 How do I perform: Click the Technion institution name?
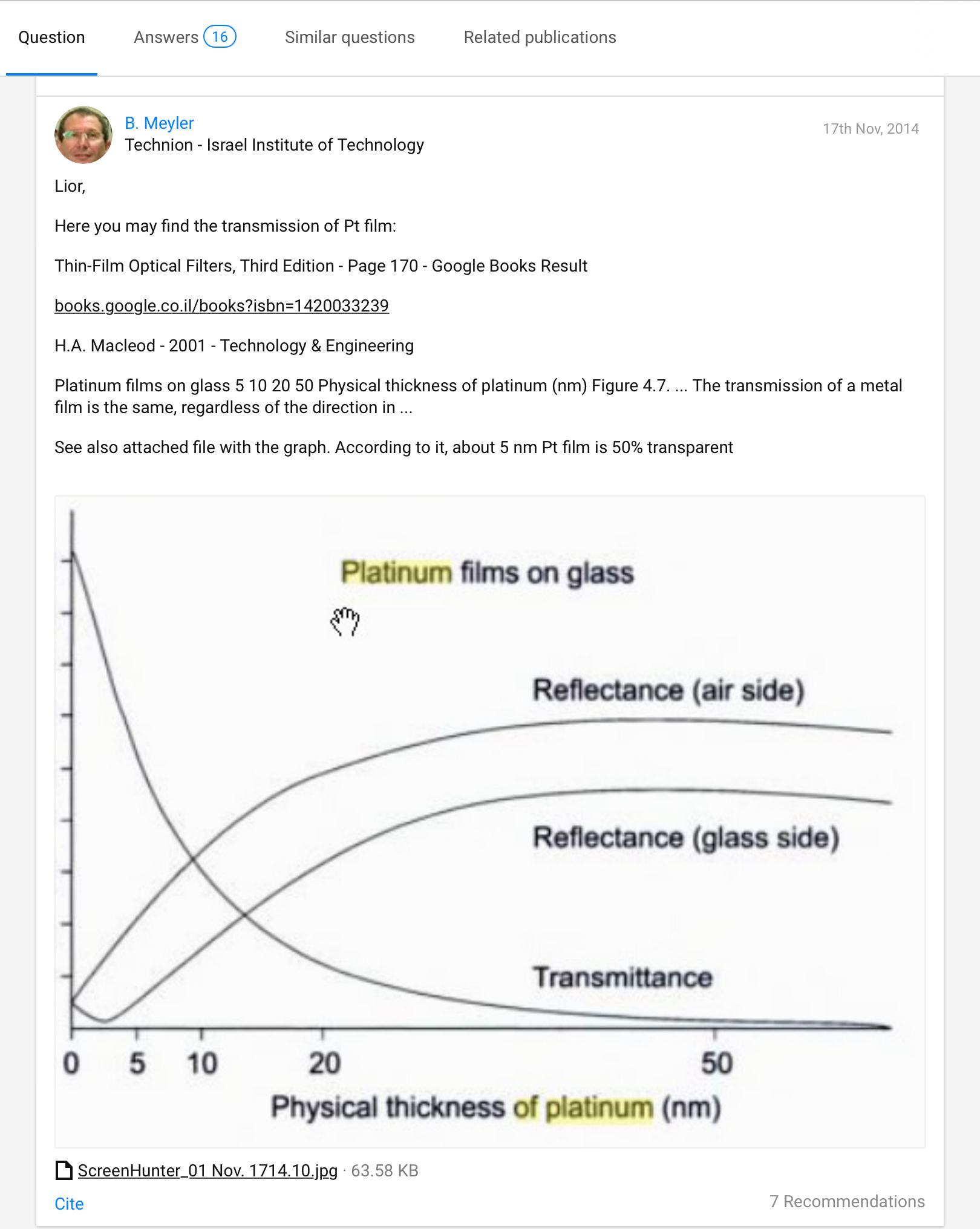(274, 145)
